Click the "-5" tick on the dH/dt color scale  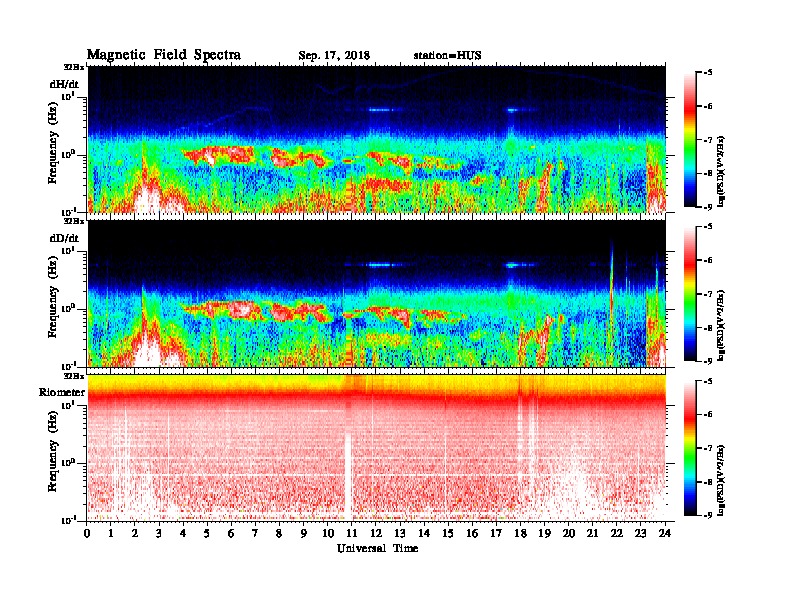point(709,73)
